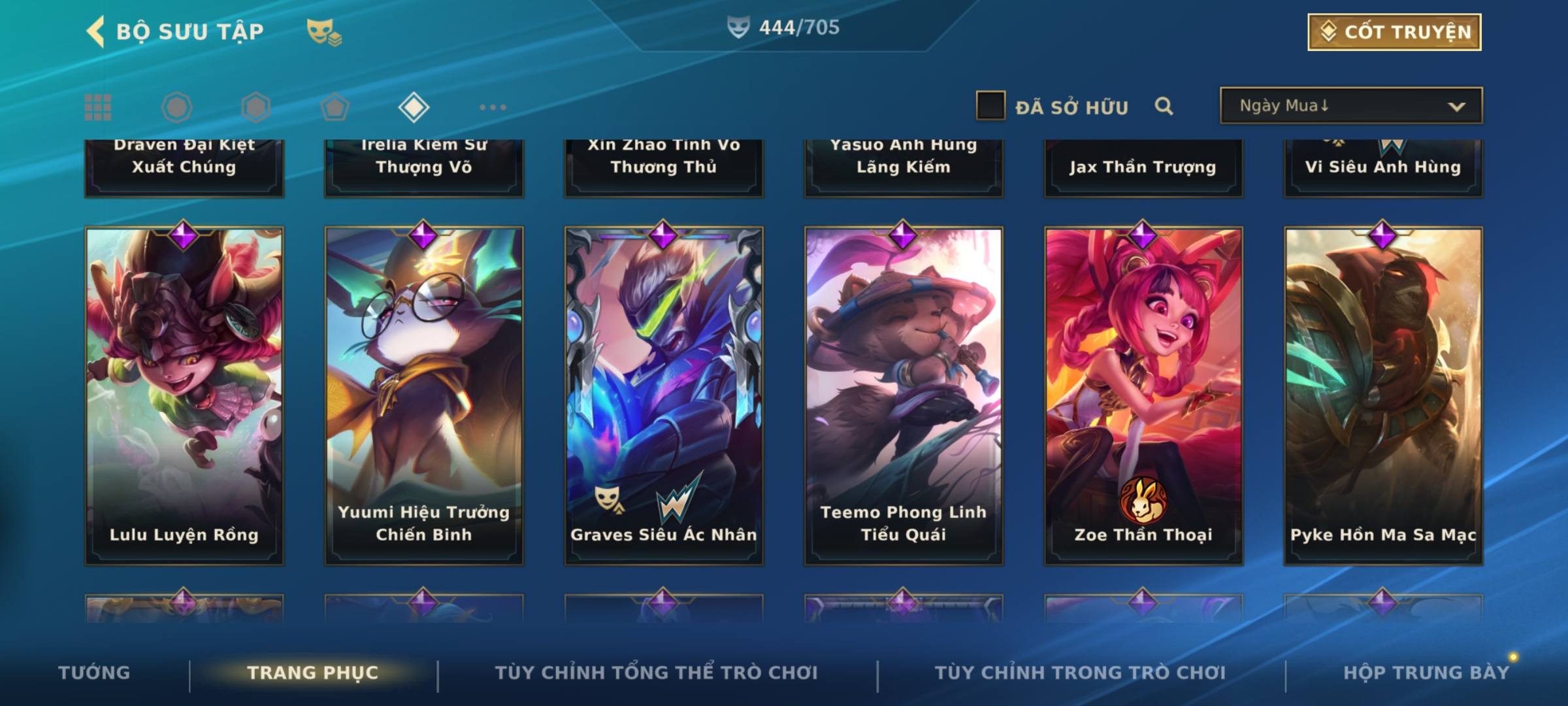
Task: Click the Ngày Mua dropdown chevron arrow
Action: coord(1456,107)
